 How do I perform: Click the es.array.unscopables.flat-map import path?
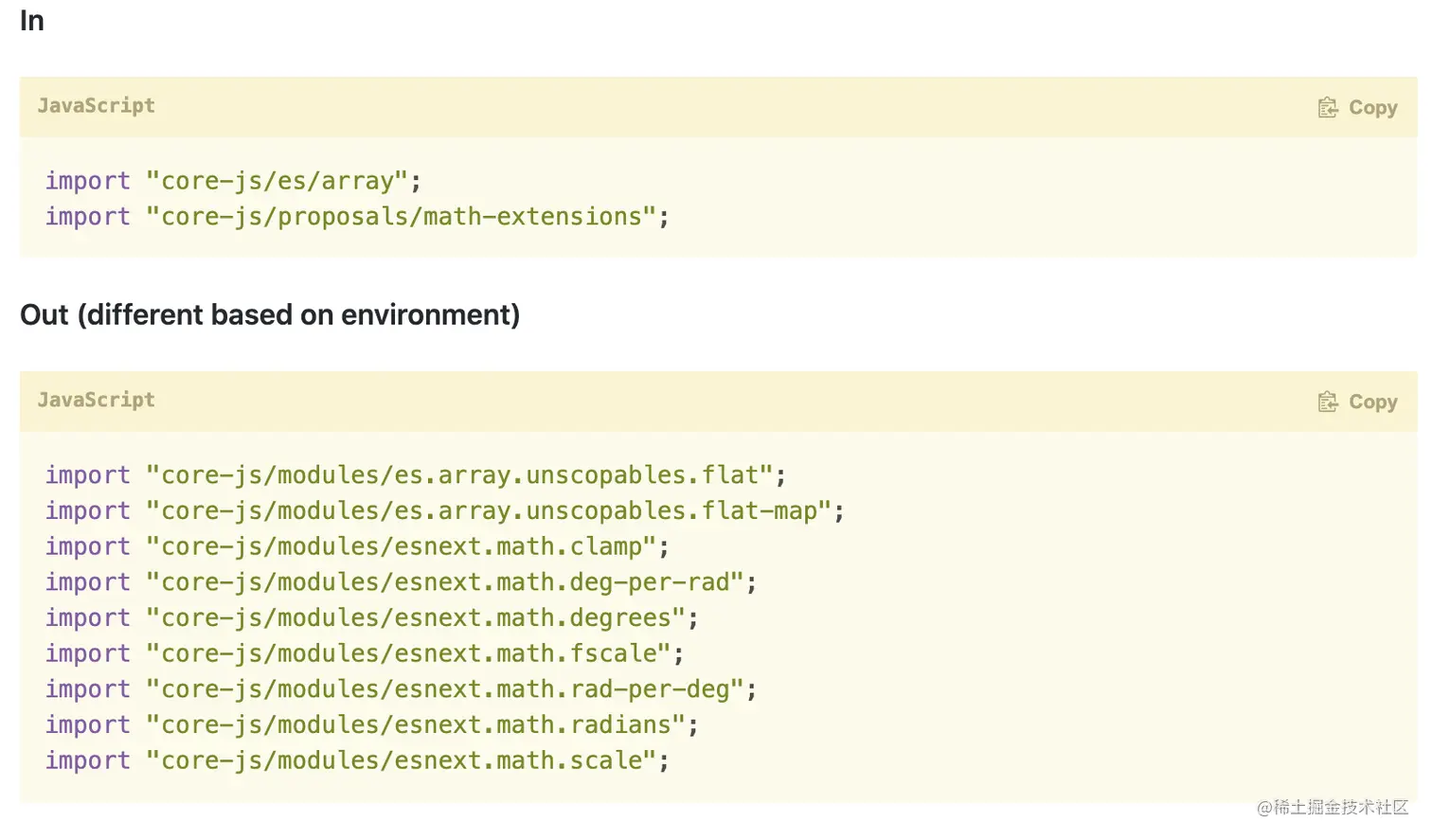443,510
